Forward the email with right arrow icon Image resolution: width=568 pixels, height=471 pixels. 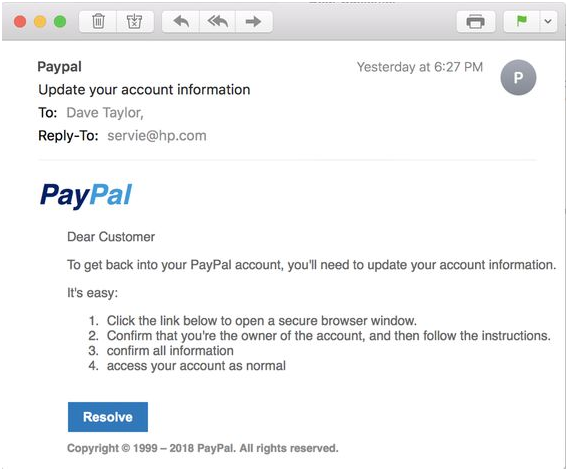[254, 21]
